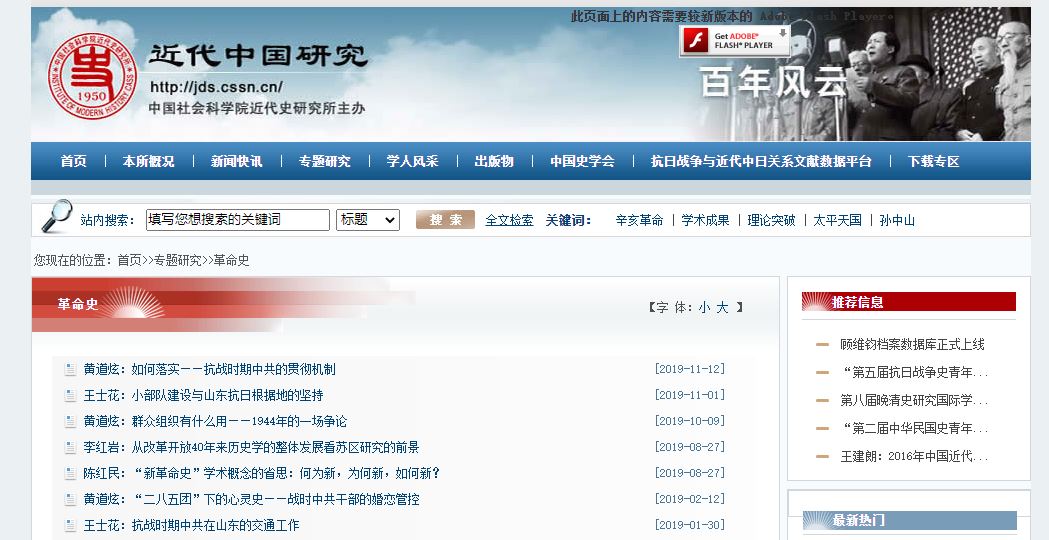Click the Institute of Modern History red logo
The height and width of the screenshot is (540, 1049).
click(x=90, y=75)
